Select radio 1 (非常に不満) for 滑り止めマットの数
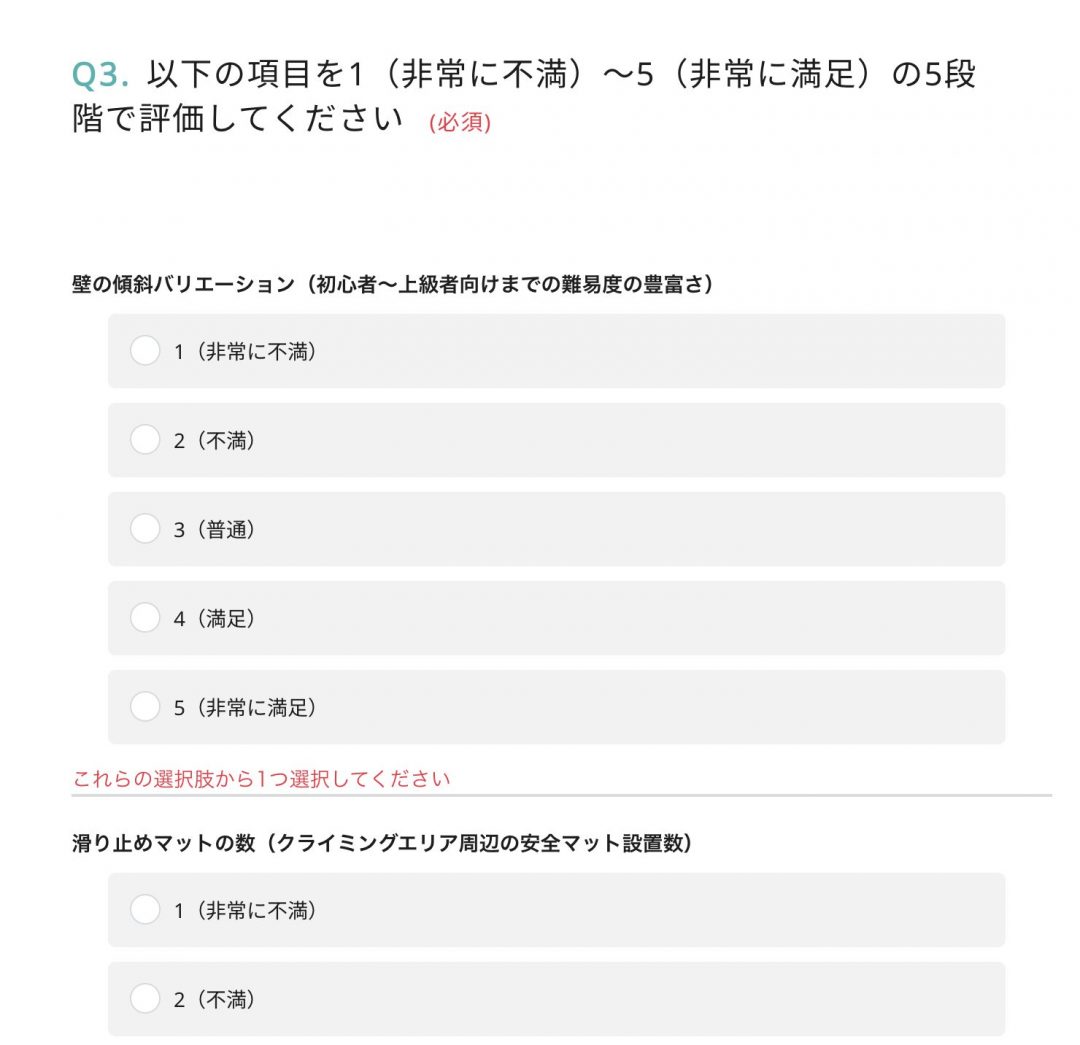The width and height of the screenshot is (1080, 1045). 145,909
